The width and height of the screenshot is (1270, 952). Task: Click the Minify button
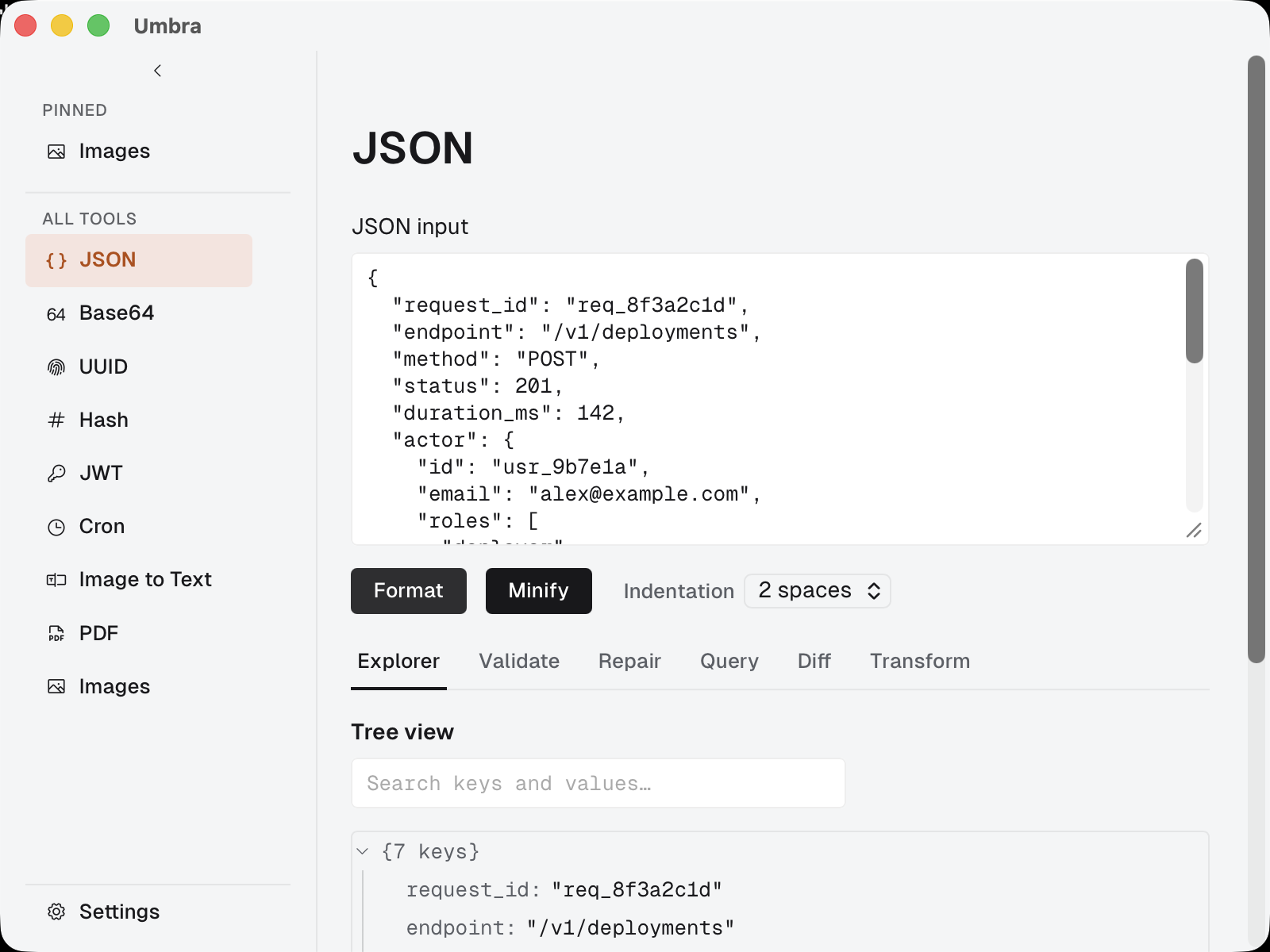pyautogui.click(x=539, y=591)
